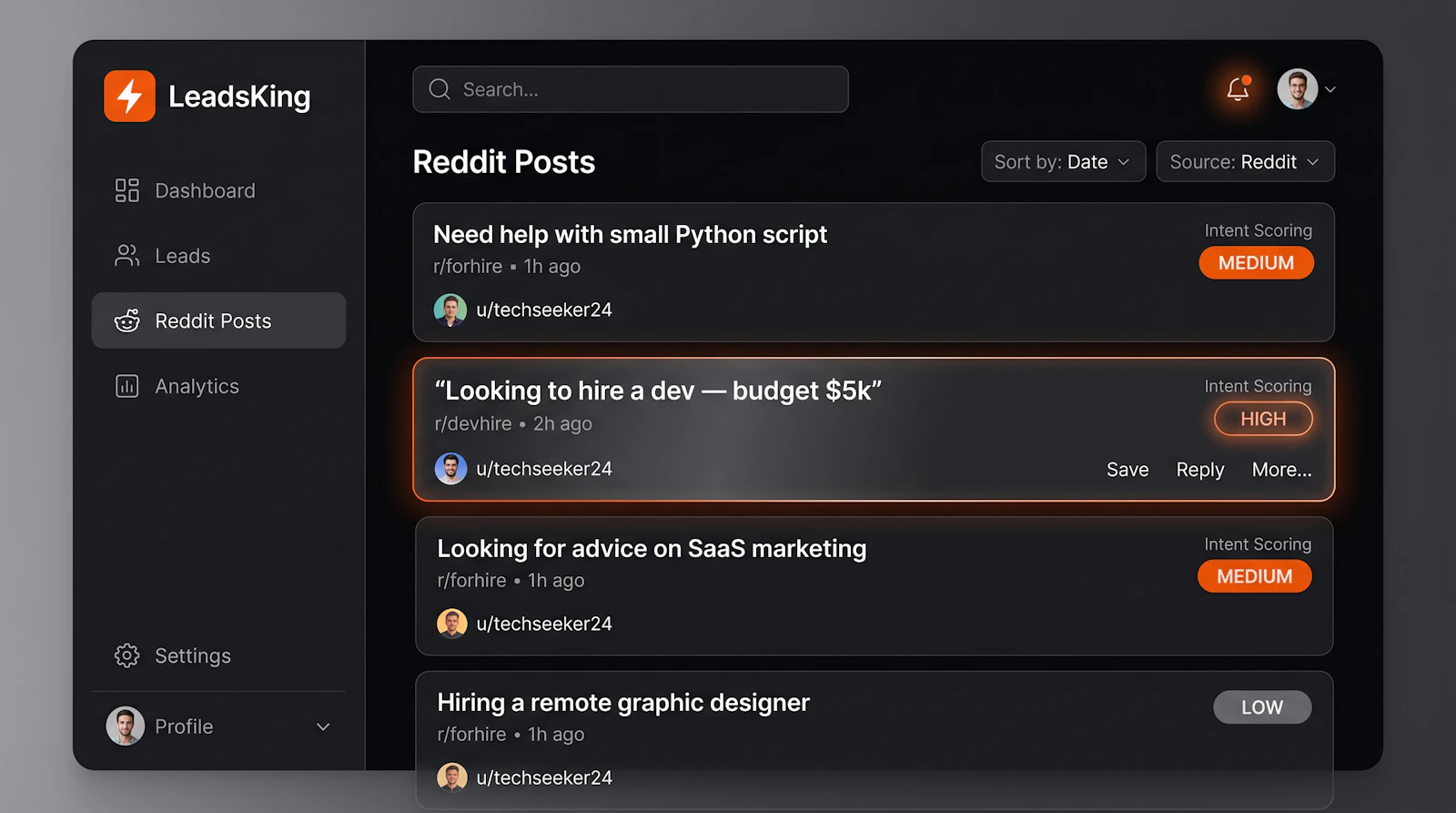This screenshot has height=813, width=1456.
Task: Open the Sort by Date dropdown
Action: pyautogui.click(x=1063, y=161)
